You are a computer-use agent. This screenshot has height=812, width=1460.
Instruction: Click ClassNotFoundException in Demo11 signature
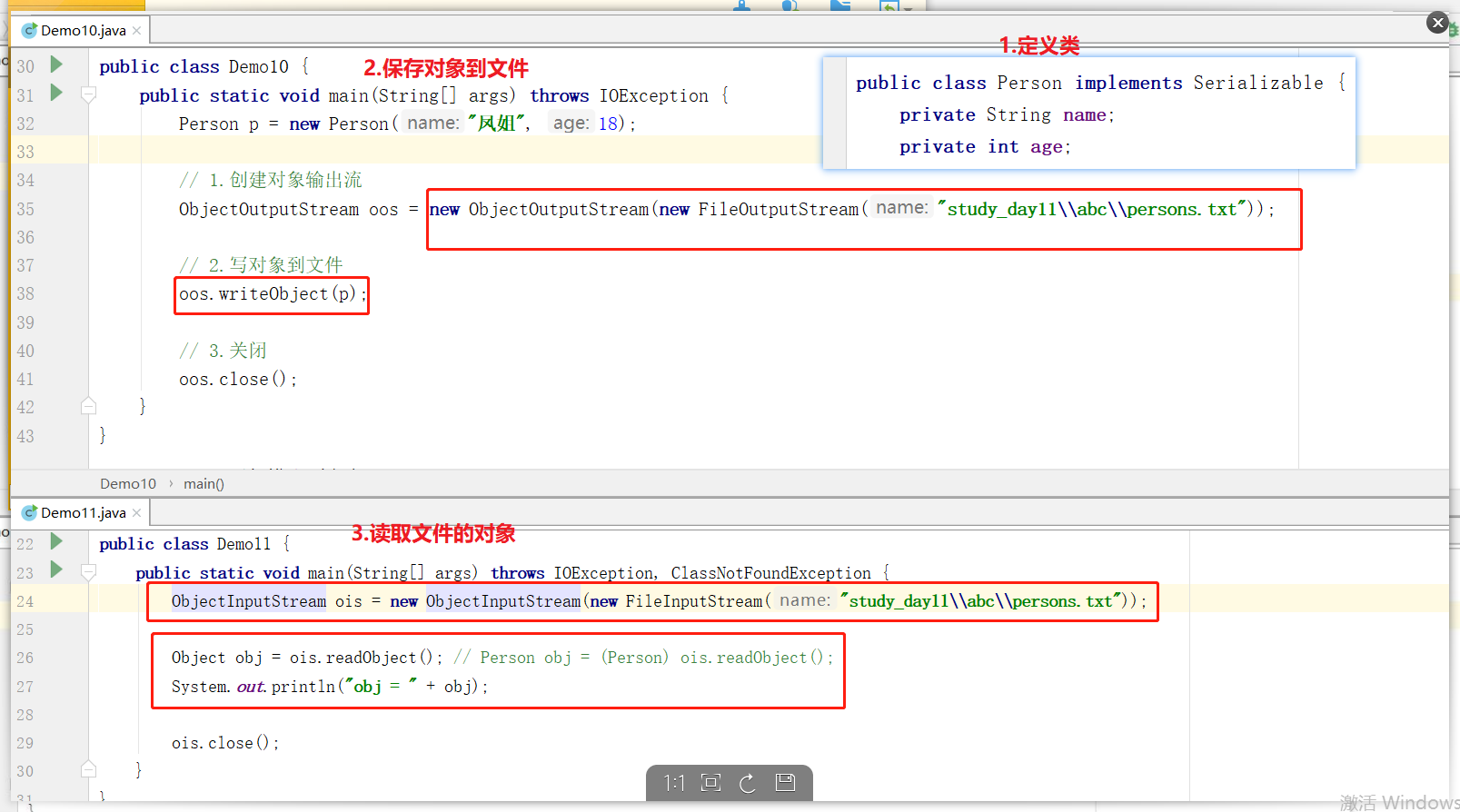coord(770,573)
